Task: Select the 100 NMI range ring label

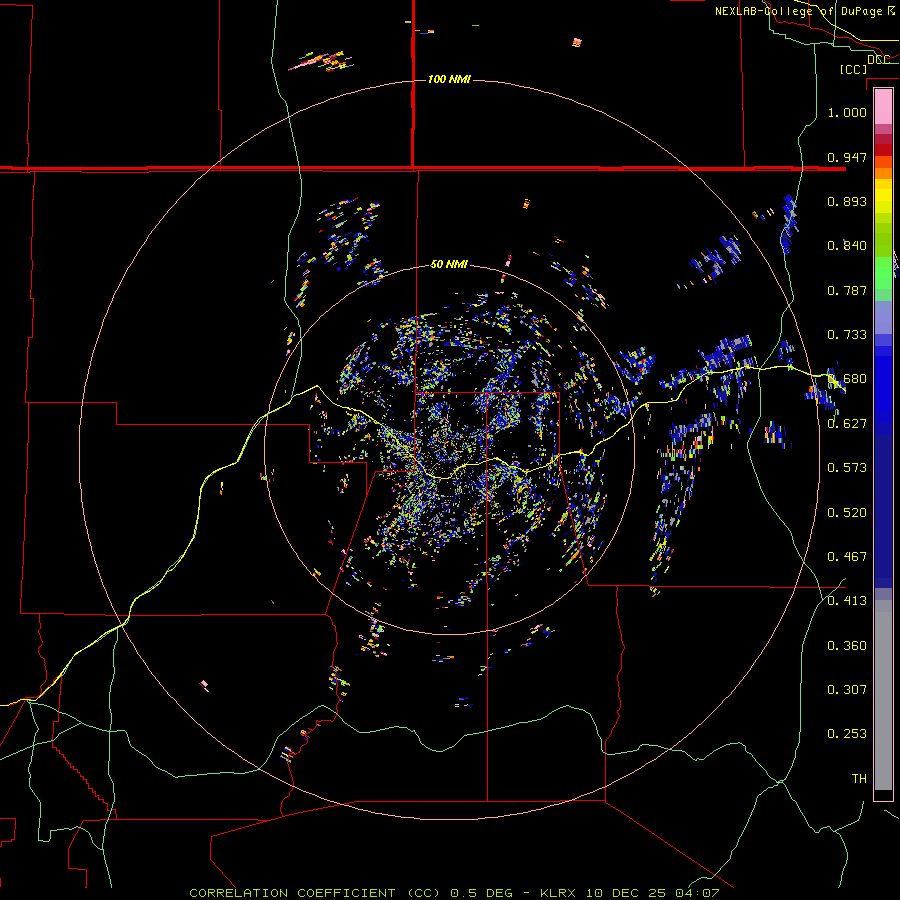Action: pos(449,79)
